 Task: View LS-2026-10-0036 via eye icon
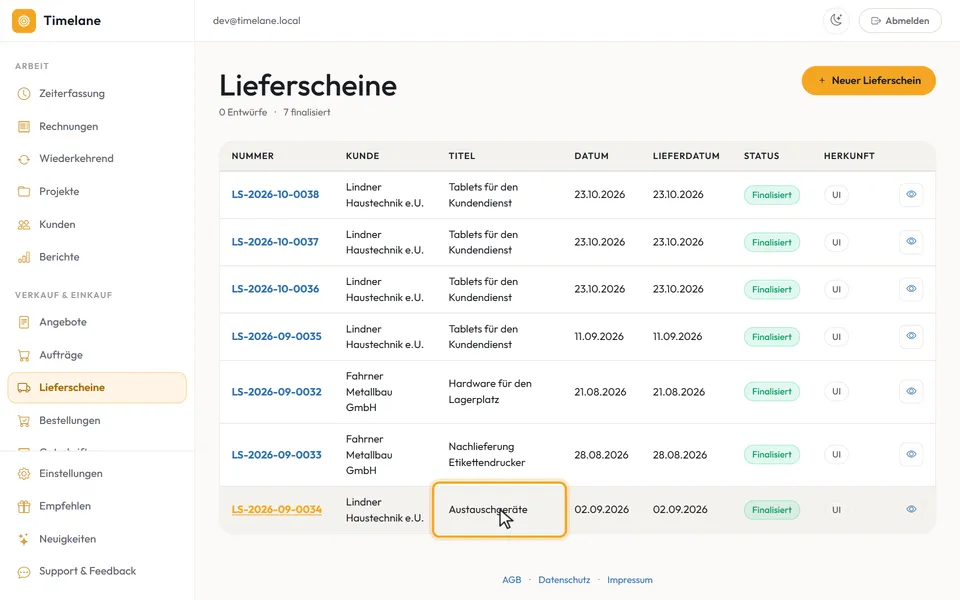(911, 288)
